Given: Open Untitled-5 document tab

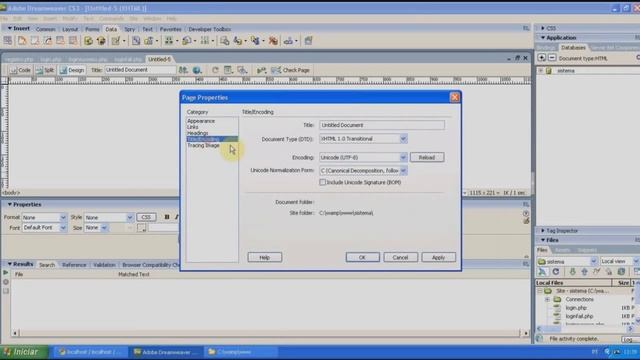Looking at the screenshot, I should (159, 59).
